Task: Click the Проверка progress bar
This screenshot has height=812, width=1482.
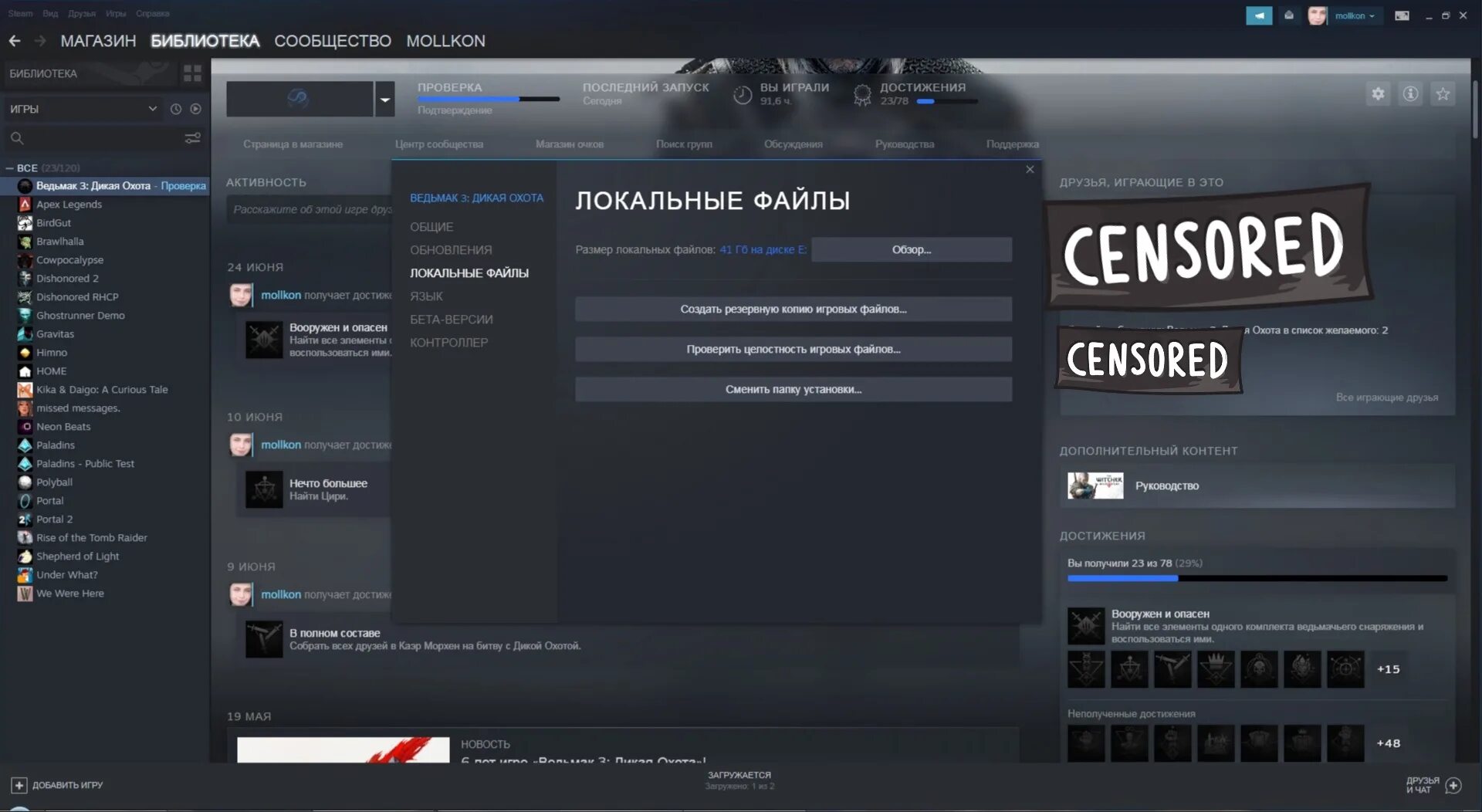Action: pos(489,100)
